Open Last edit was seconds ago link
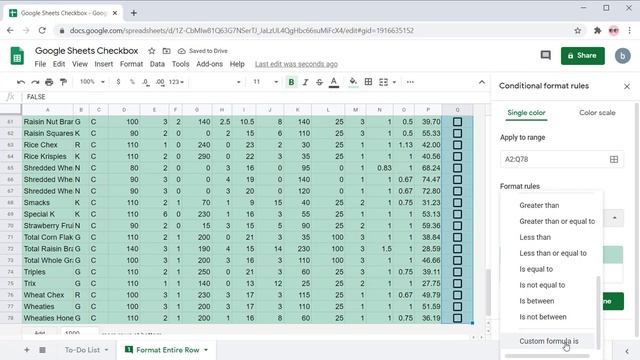Viewport: 640px width, 360px height. [296, 64]
